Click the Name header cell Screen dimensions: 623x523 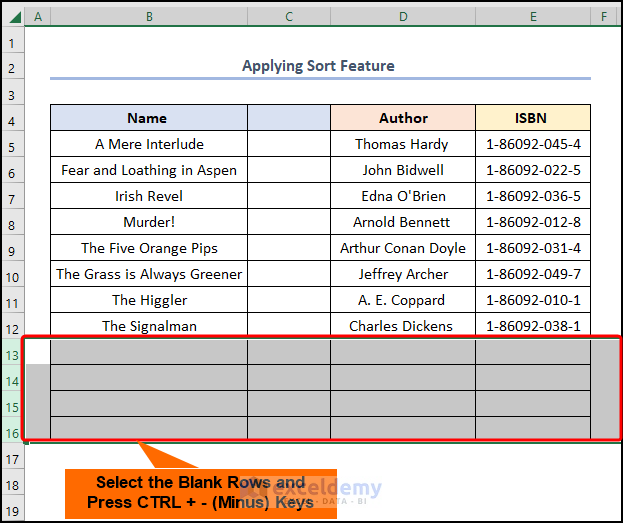(148, 118)
